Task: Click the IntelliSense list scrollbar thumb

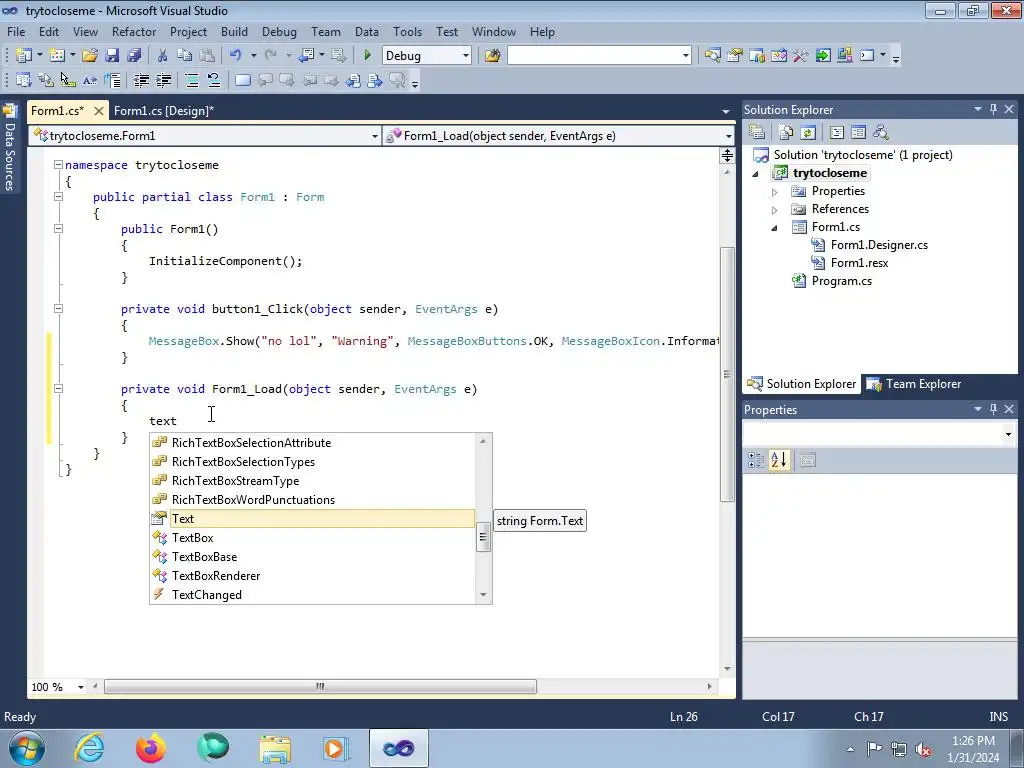Action: coord(483,537)
